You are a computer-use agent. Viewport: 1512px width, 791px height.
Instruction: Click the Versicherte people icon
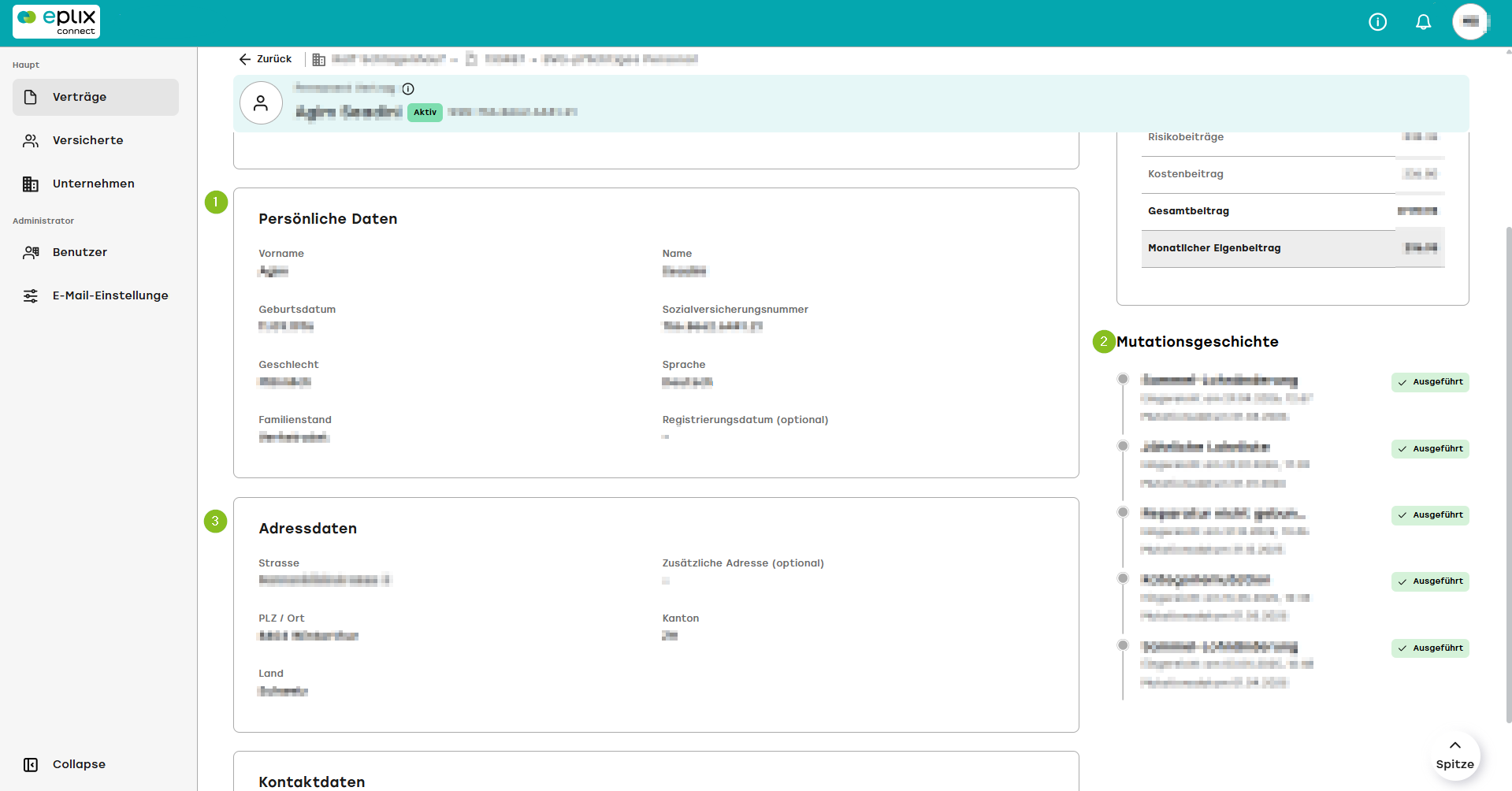tap(31, 140)
